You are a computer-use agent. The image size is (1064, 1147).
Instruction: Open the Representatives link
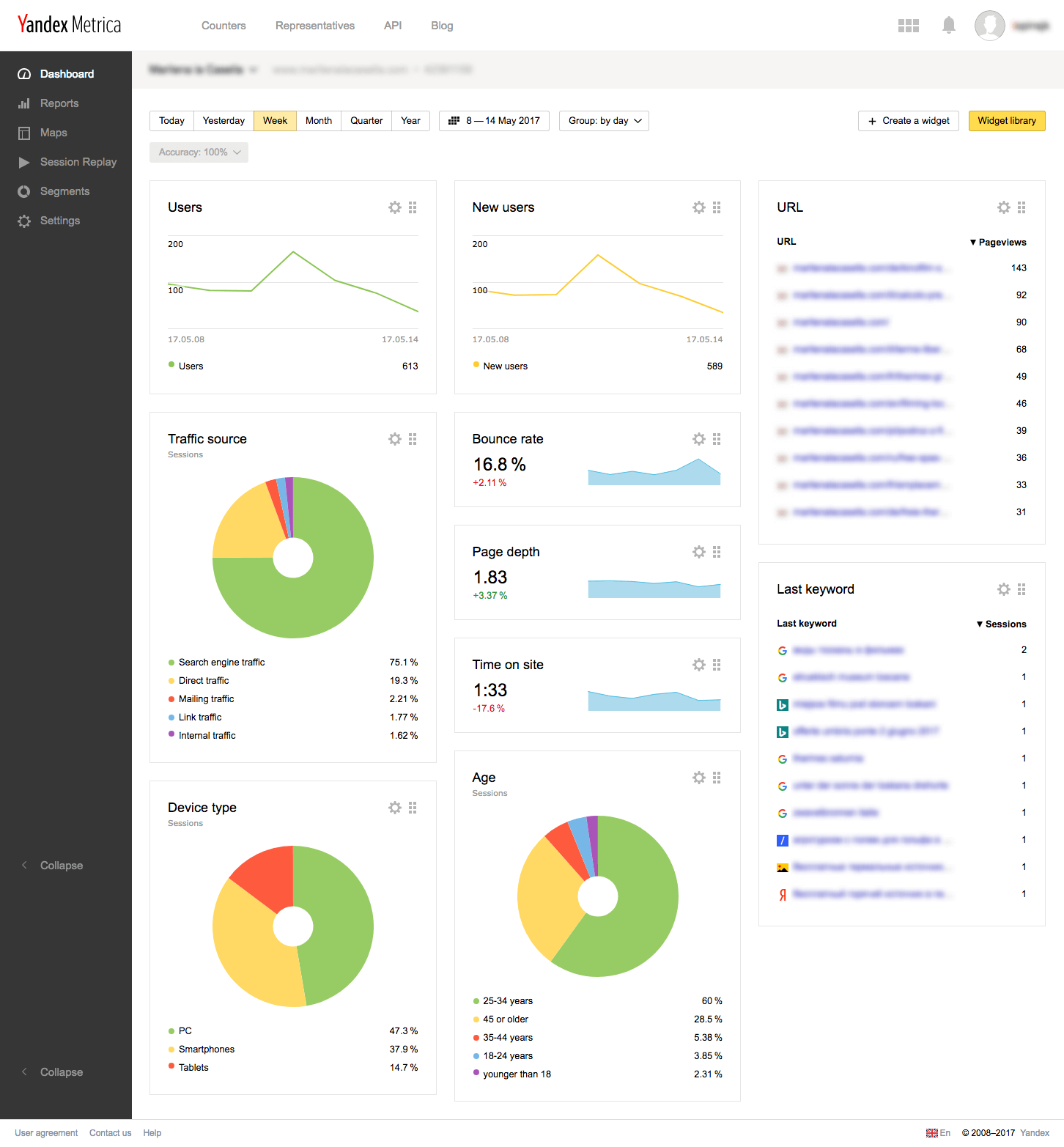(x=315, y=26)
